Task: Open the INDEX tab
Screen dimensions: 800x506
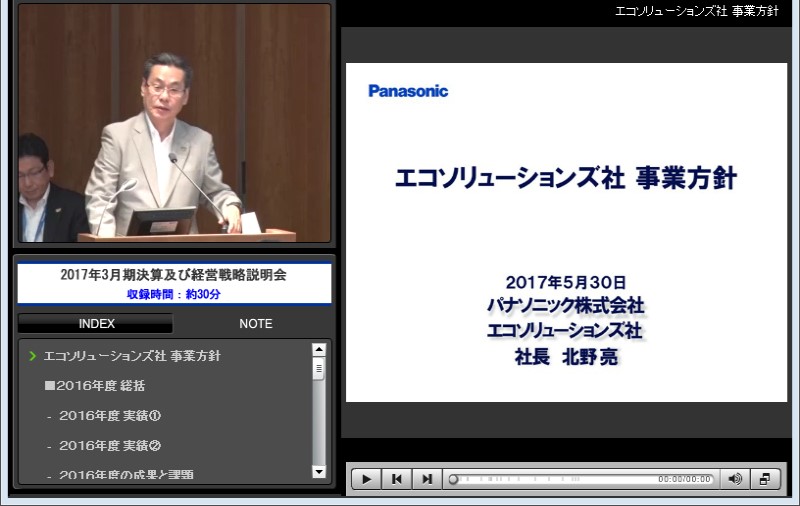Action: coord(96,323)
